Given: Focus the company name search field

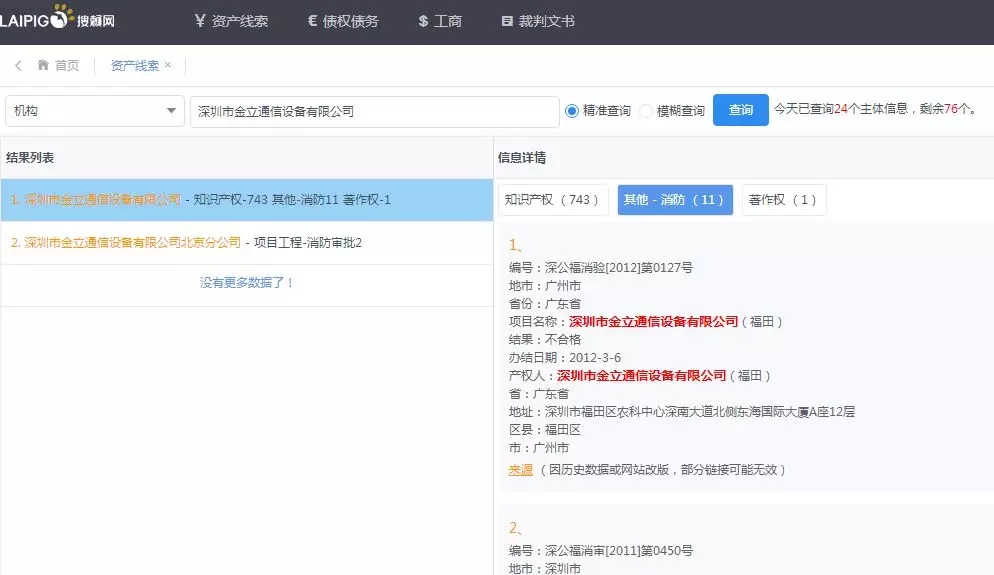Looking at the screenshot, I should tap(375, 112).
